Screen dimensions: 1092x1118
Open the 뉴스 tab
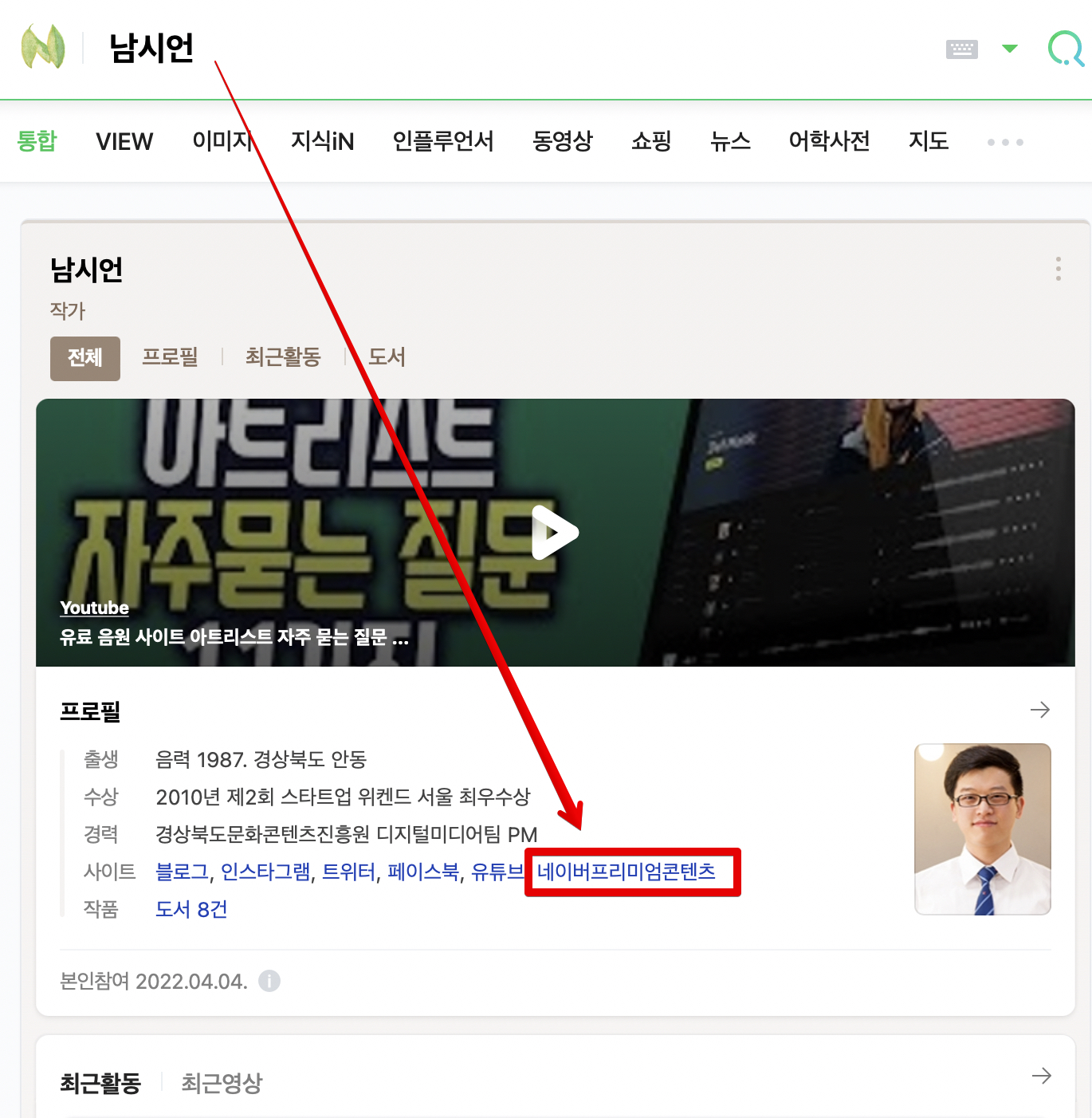coord(730,141)
